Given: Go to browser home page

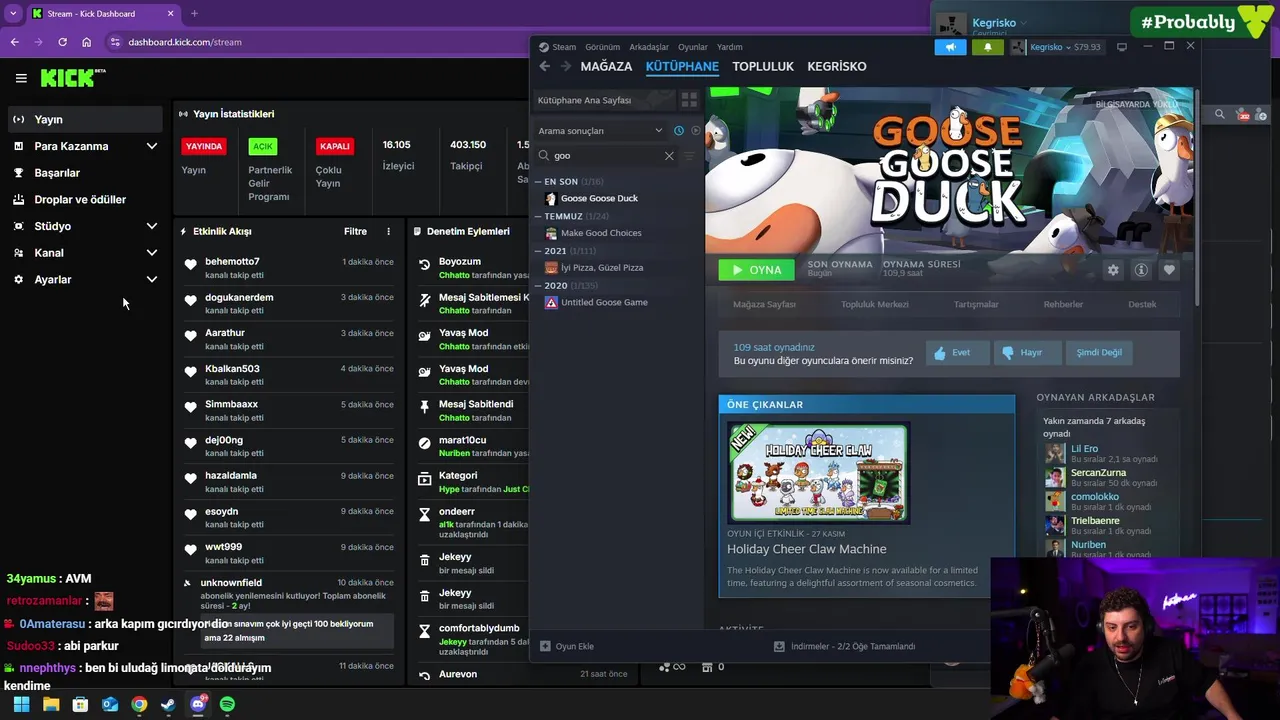Looking at the screenshot, I should tap(86, 42).
